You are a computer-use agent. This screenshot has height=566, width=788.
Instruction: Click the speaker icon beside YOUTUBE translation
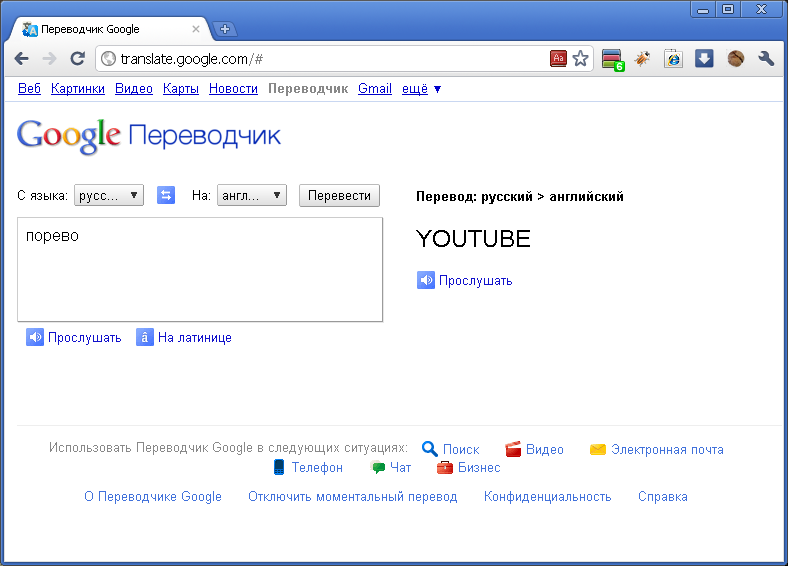[426, 280]
